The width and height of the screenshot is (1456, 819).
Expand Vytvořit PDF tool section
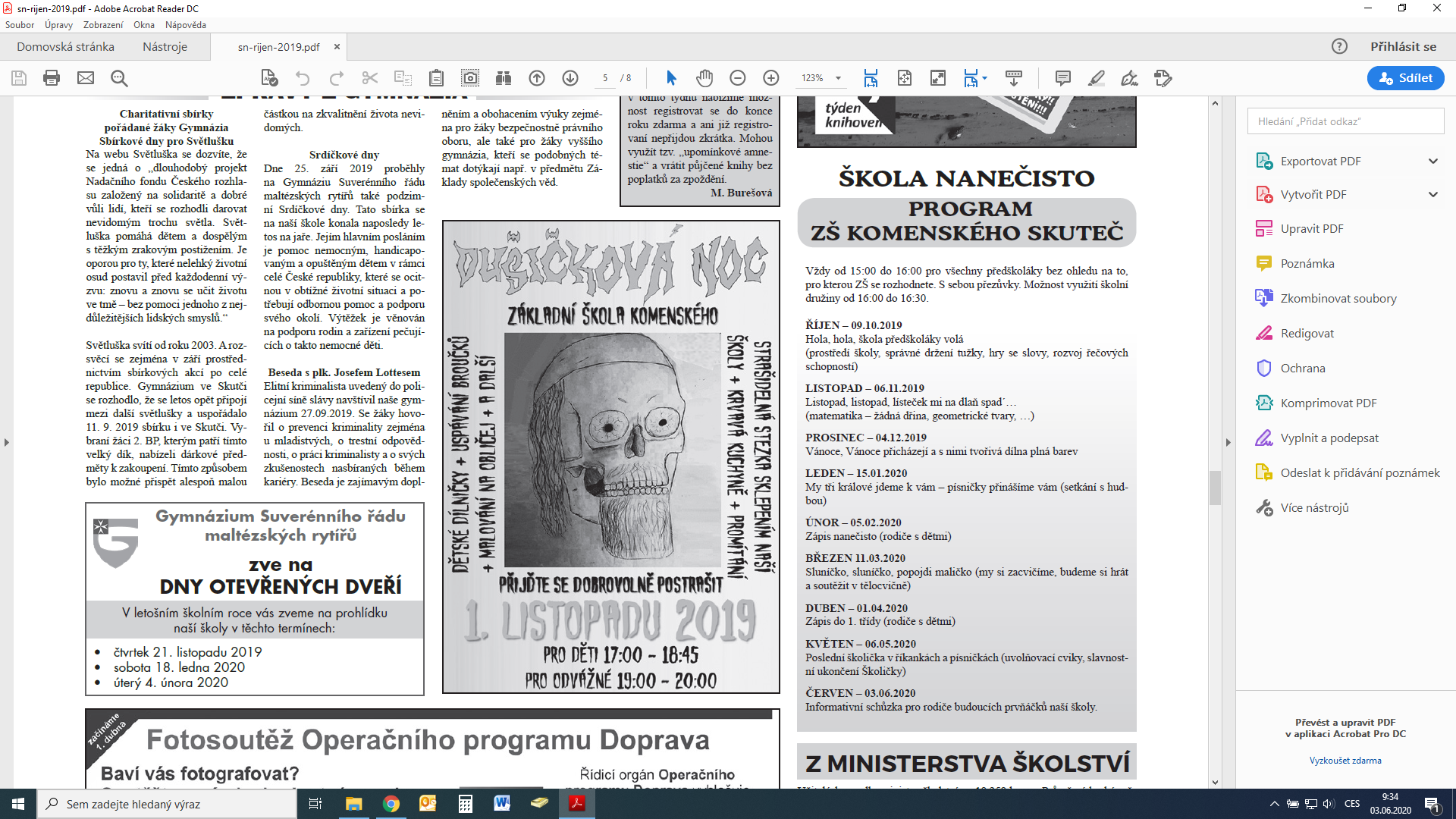[1433, 194]
